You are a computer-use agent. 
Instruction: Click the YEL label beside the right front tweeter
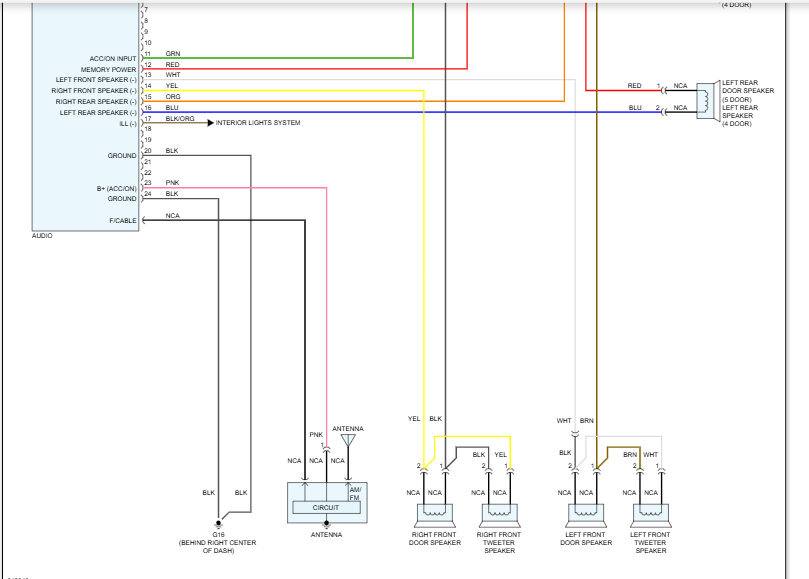pyautogui.click(x=500, y=455)
